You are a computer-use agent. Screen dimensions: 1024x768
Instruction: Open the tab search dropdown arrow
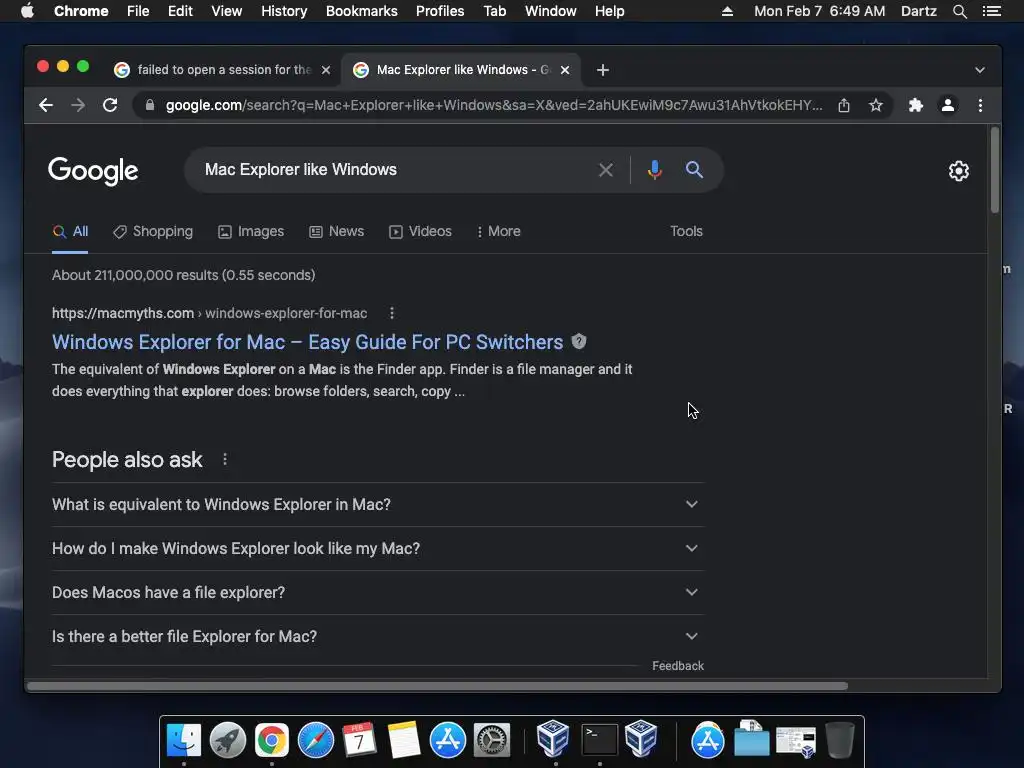[980, 70]
